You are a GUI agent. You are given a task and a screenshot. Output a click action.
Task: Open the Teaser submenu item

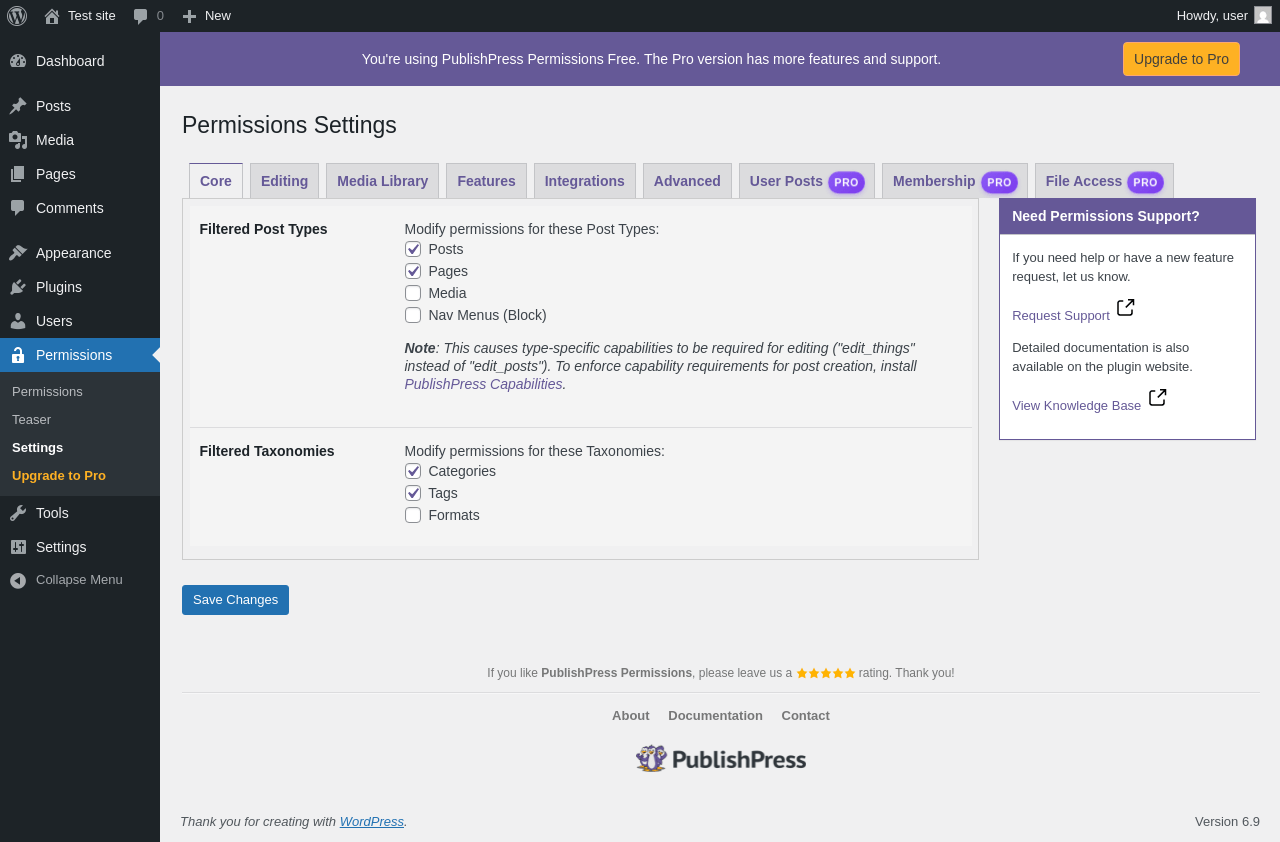click(31, 420)
